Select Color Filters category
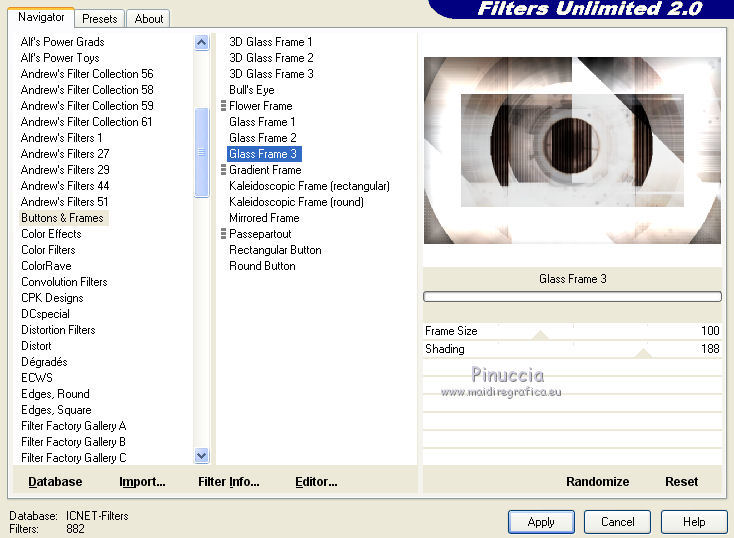Screen dimensions: 734x538 pos(48,250)
